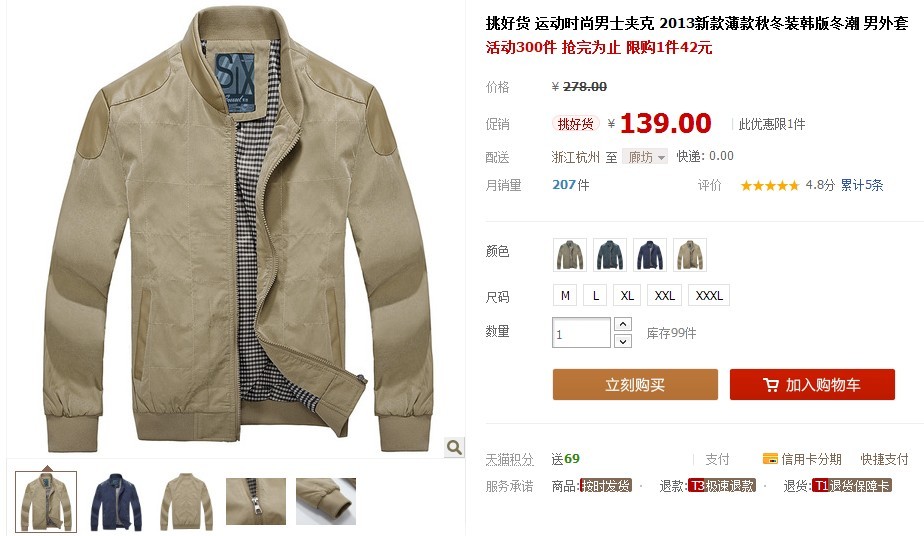View the blue jacket thumbnail
Image resolution: width=924 pixels, height=536 pixels.
116,501
